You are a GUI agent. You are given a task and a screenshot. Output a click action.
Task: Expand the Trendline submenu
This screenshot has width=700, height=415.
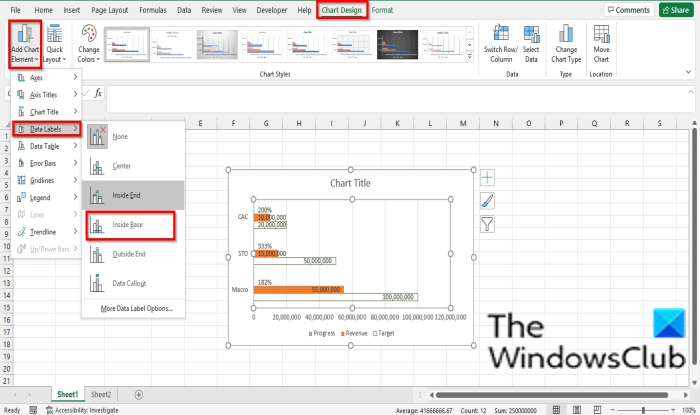pos(46,232)
